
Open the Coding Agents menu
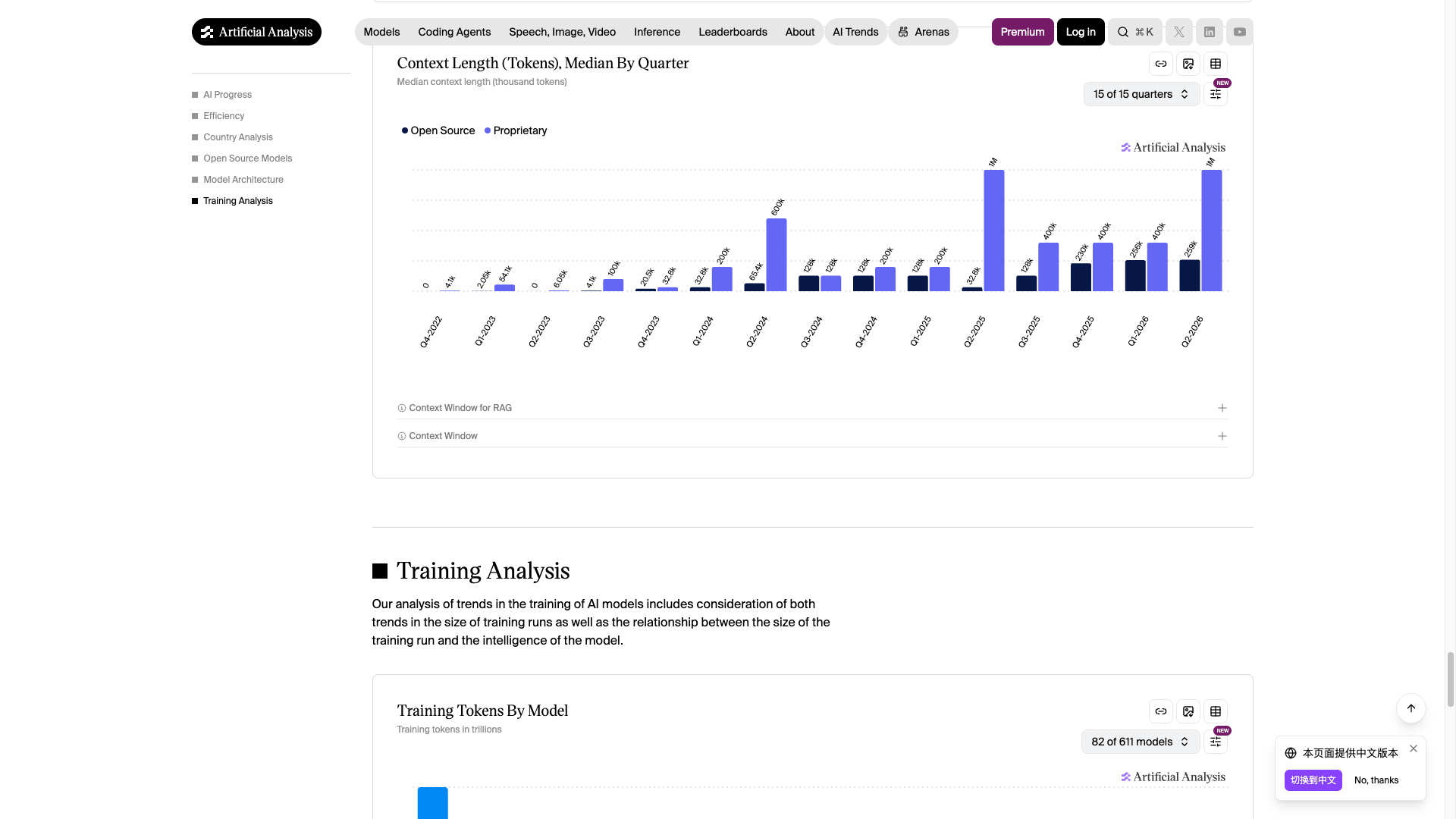454,32
